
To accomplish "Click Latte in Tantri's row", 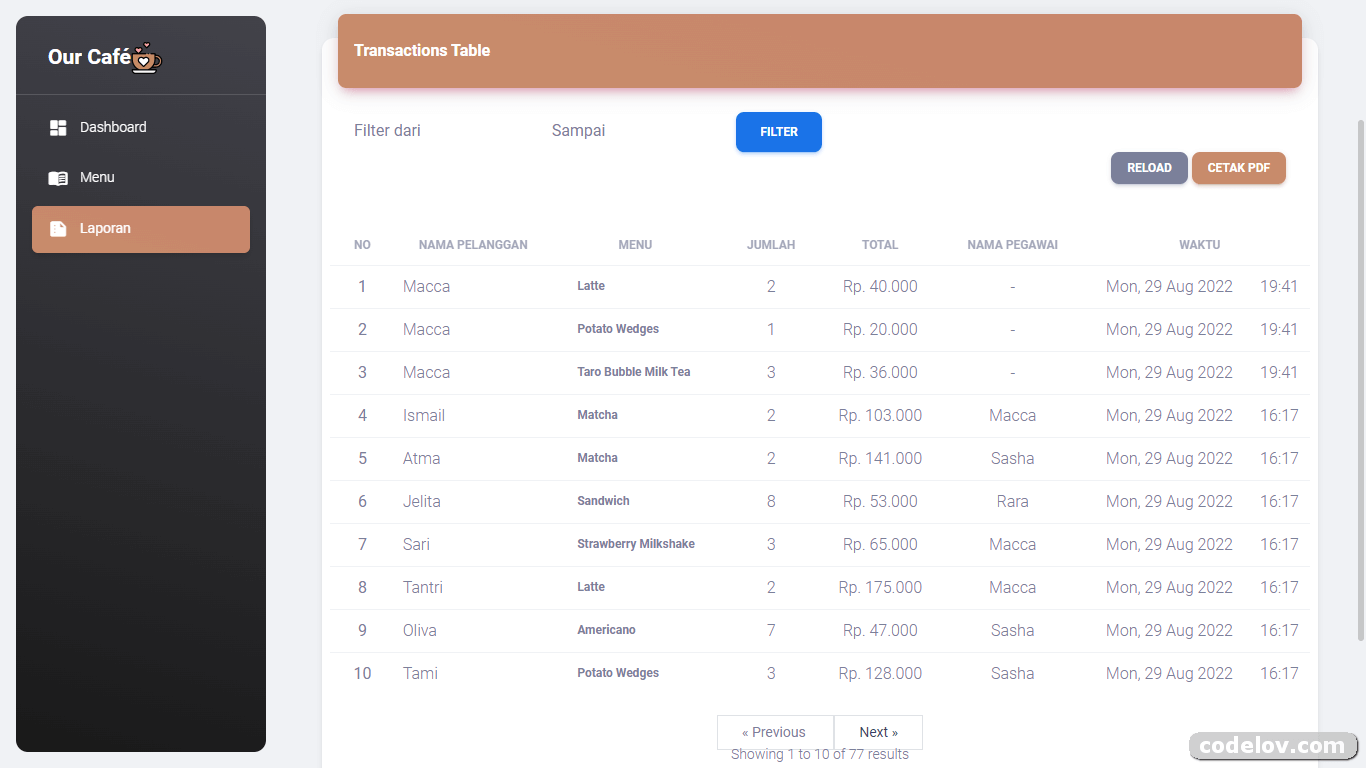I will point(591,587).
